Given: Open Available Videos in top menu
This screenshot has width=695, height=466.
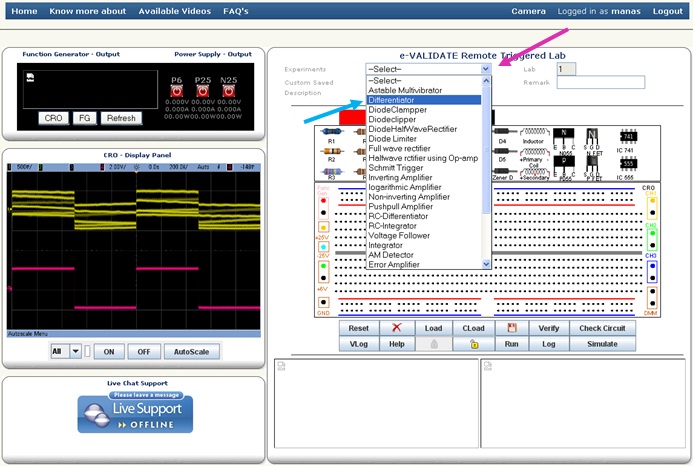Looking at the screenshot, I should coord(174,11).
